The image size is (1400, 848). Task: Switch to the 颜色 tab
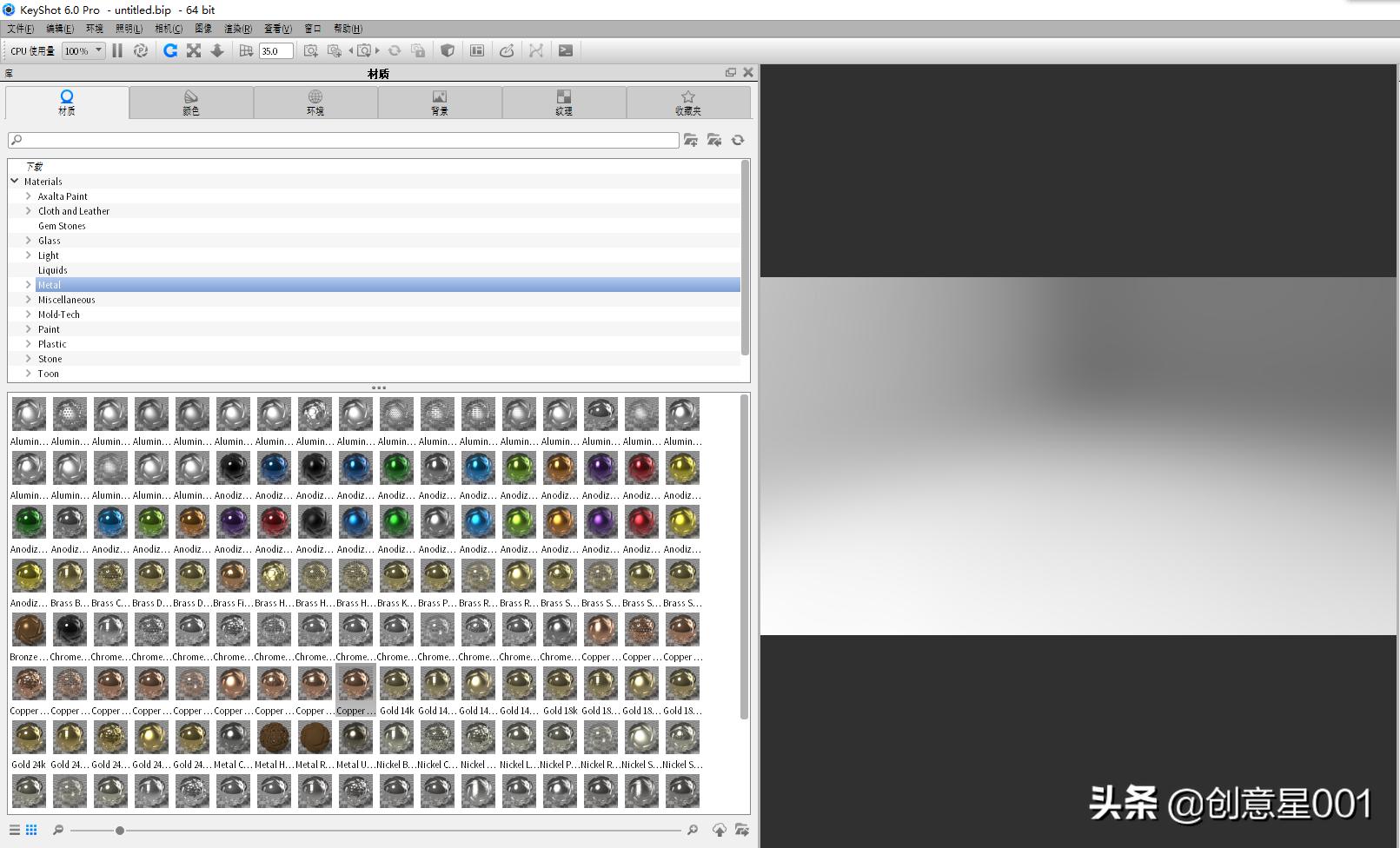tap(191, 103)
